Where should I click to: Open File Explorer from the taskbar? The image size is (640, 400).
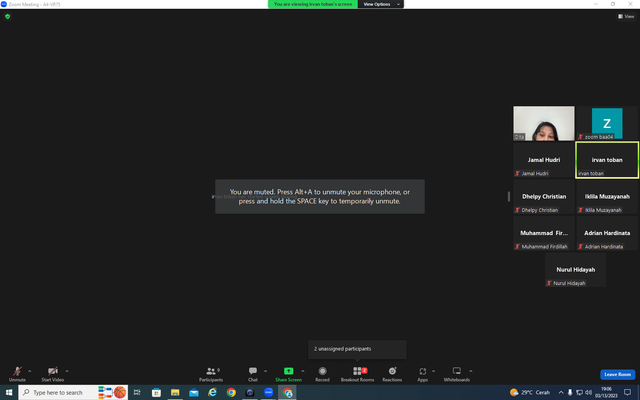tap(175, 392)
